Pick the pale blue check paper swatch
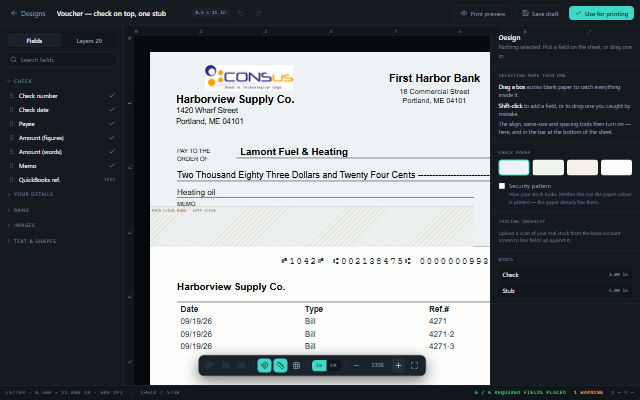Screen dimensions: 640x400 tap(514, 167)
